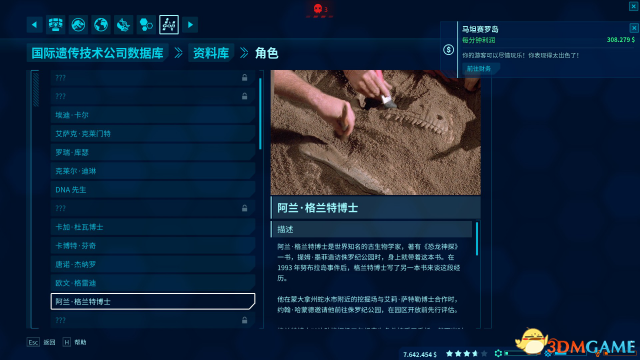Click the padlock icon below DNA 先生
Viewport: 640px width, 360px height.
pyautogui.click(x=244, y=208)
